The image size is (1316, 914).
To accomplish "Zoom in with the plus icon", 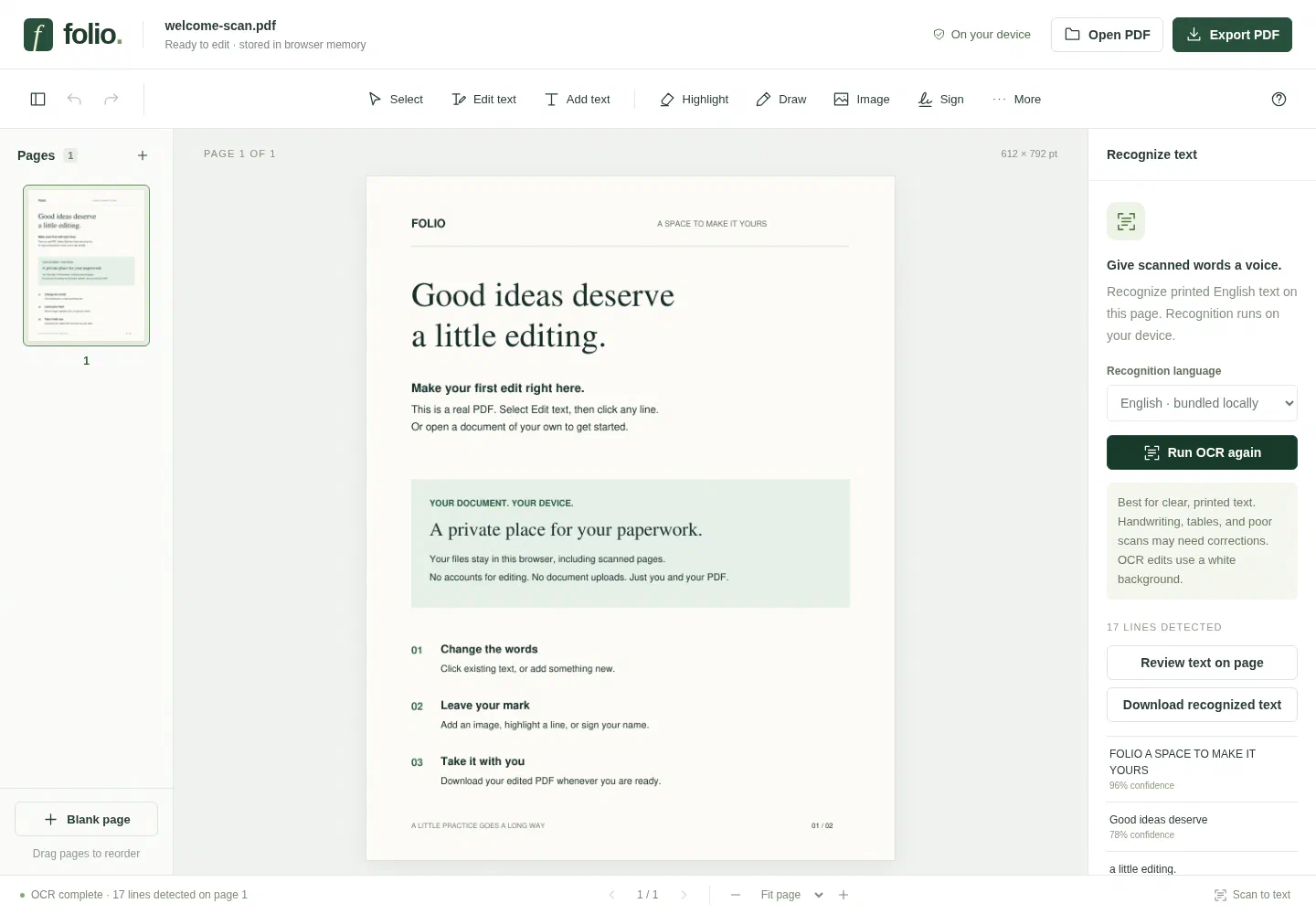I will coord(844,895).
